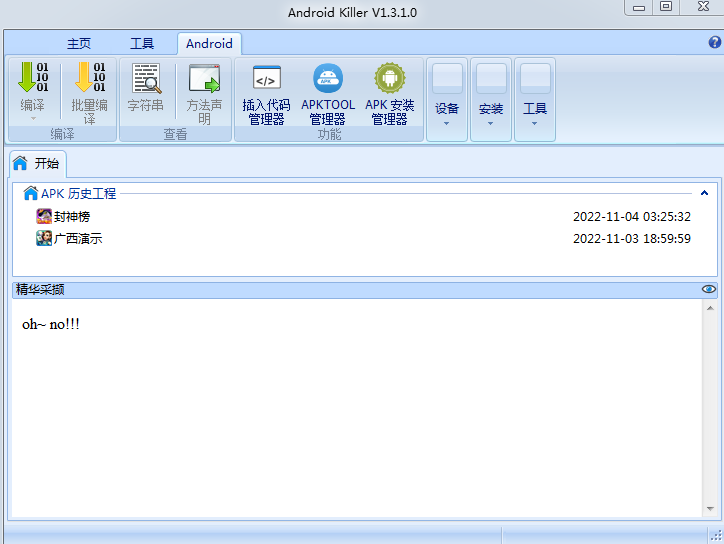This screenshot has height=544, width=724.
Task: Switch to the 工具 ribbon tab
Action: point(142,44)
